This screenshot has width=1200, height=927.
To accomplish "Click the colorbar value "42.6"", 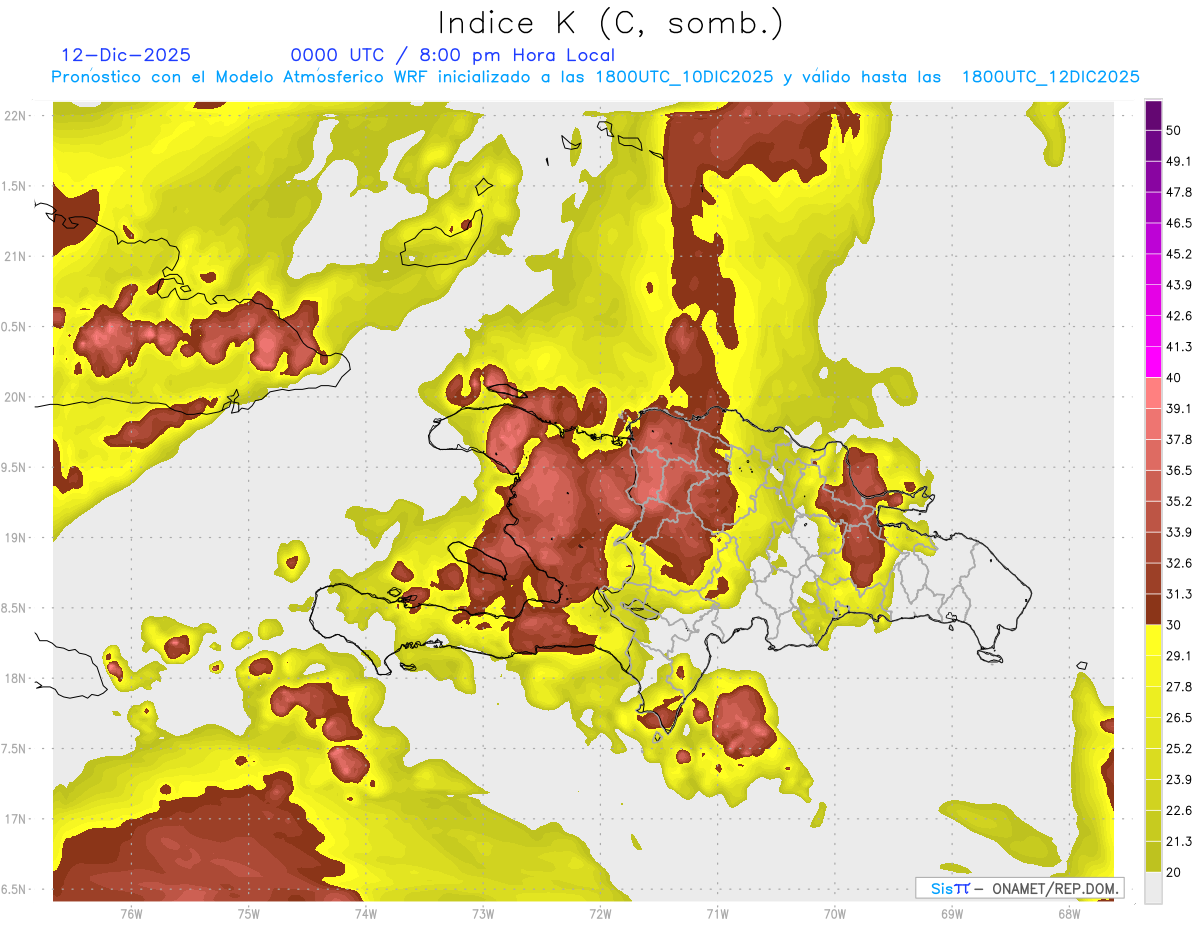I will click(1179, 316).
